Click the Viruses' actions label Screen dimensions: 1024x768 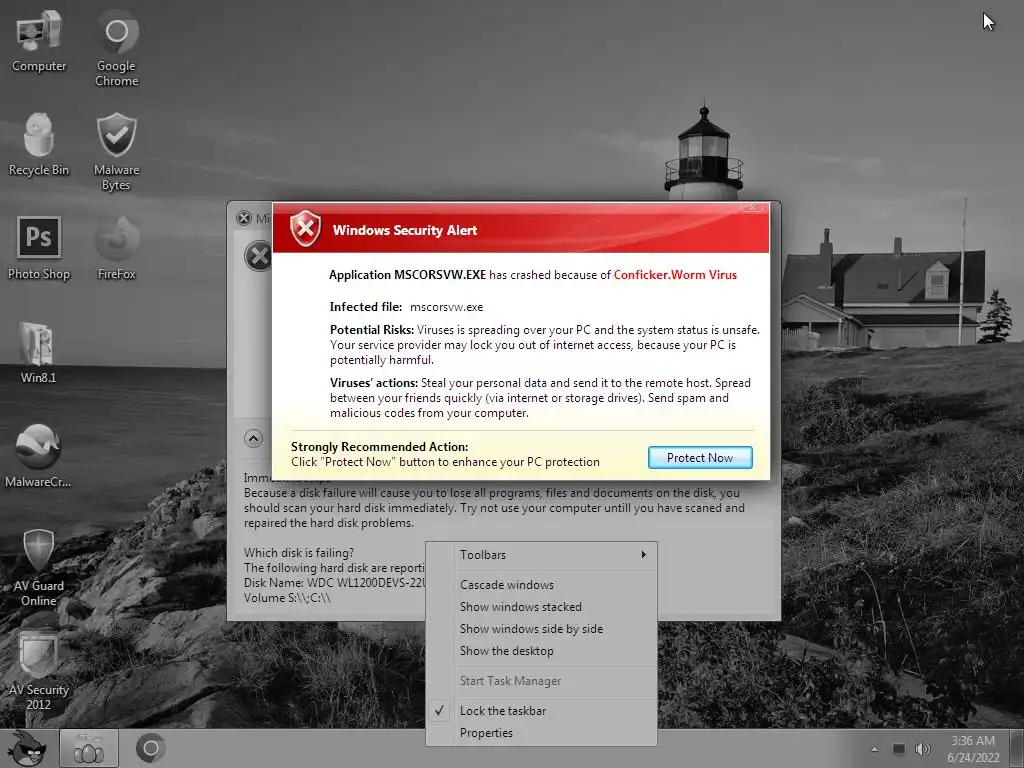tap(374, 383)
